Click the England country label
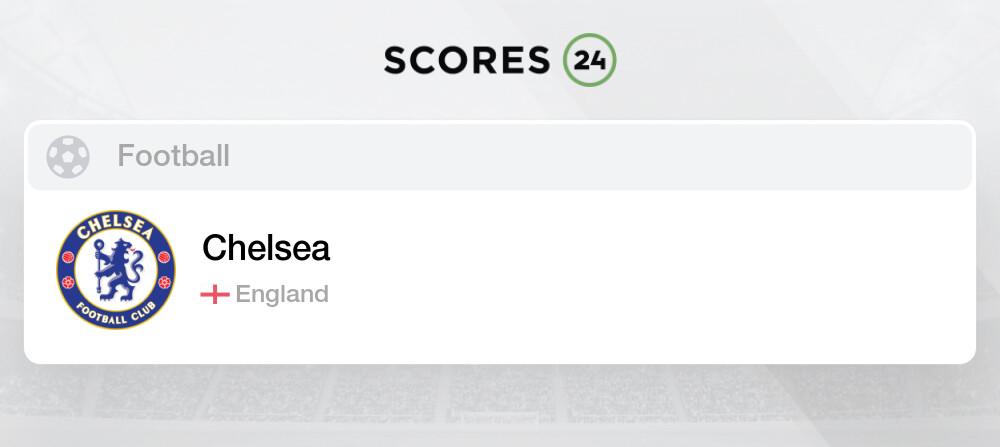The width and height of the screenshot is (1000, 447). tap(282, 295)
